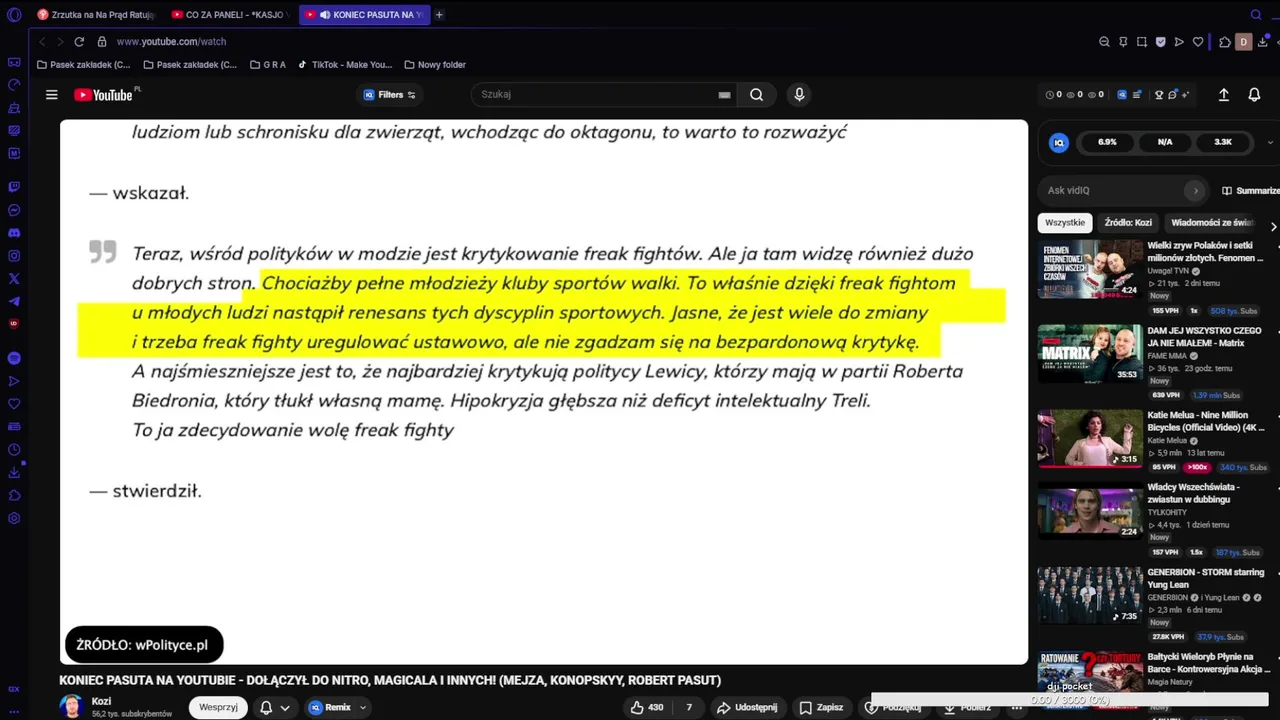
Task: Click the Remix button
Action: click(x=336, y=707)
